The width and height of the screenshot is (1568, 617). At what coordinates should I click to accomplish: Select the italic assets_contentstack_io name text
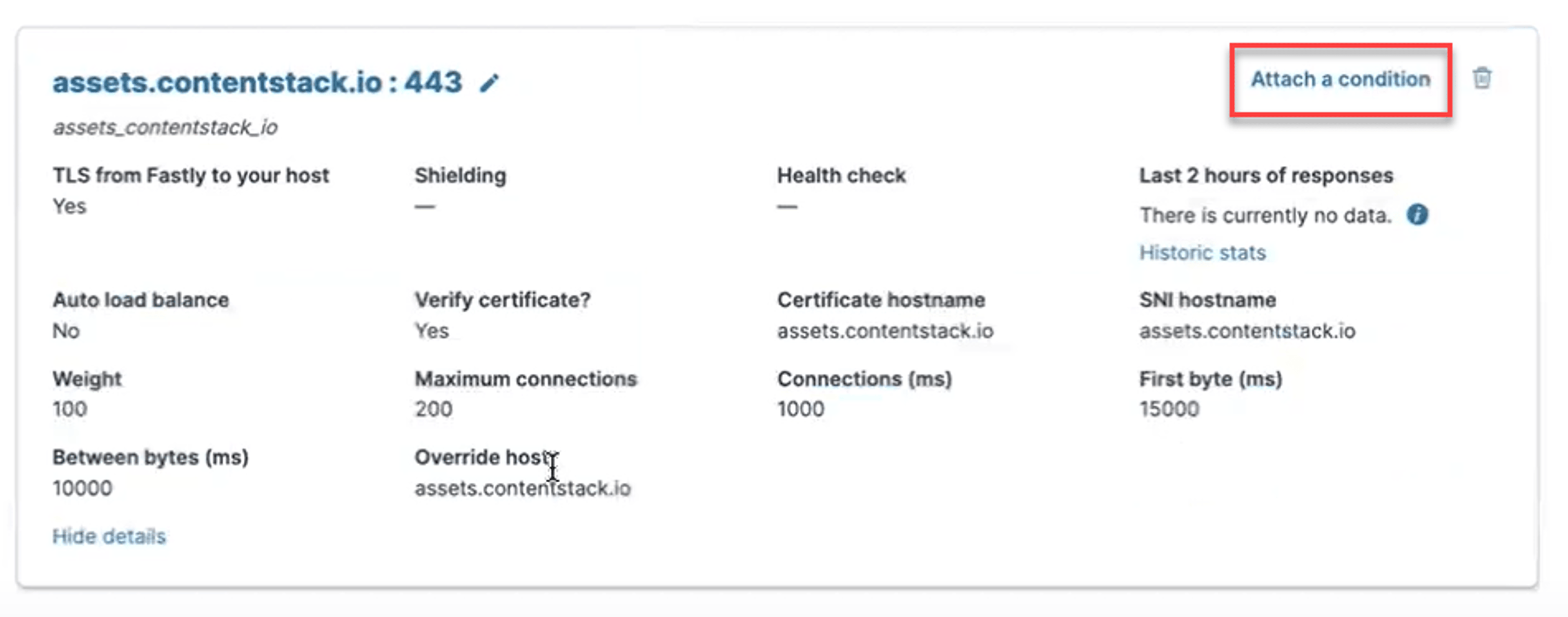click(165, 127)
